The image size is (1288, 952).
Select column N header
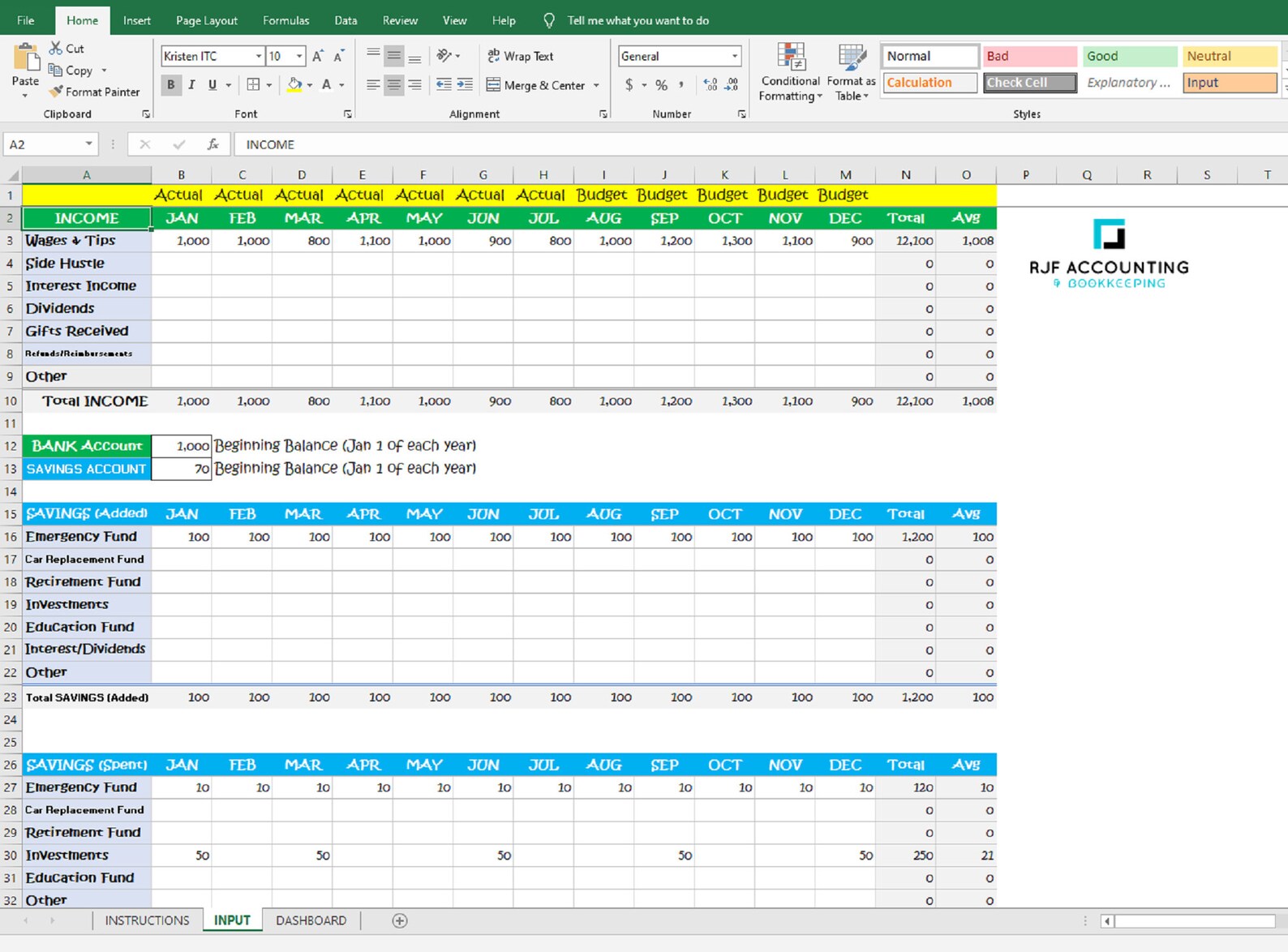tap(906, 175)
